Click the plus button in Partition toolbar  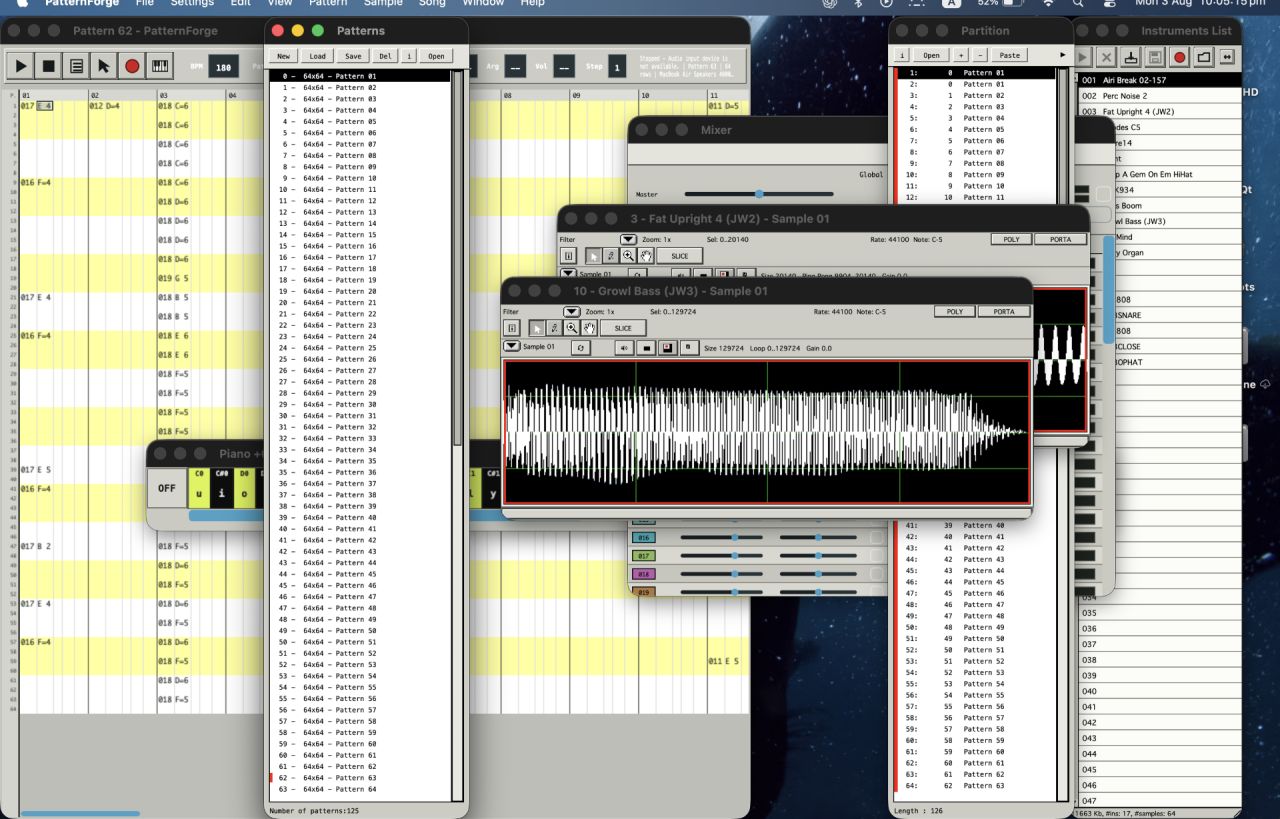click(x=962, y=55)
